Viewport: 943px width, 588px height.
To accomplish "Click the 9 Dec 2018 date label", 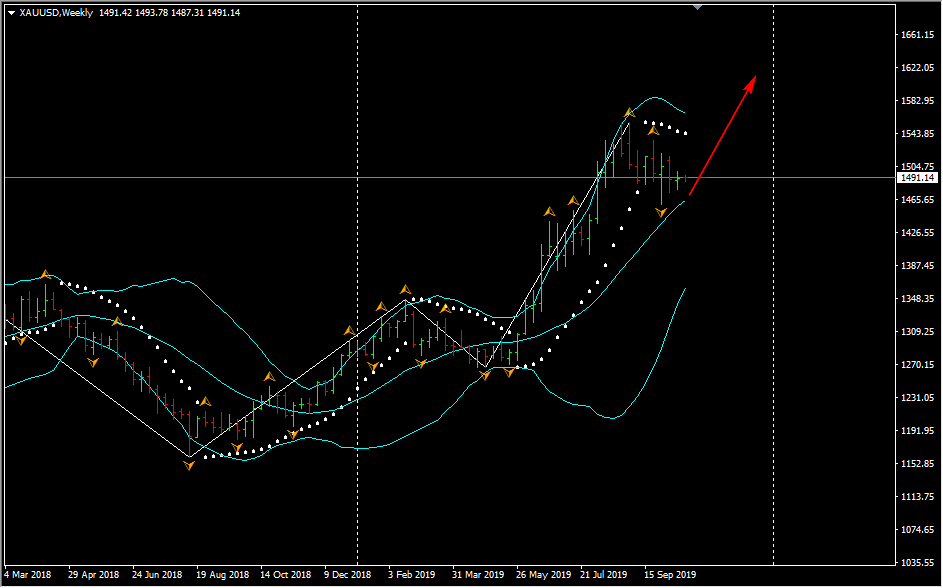I will pyautogui.click(x=348, y=575).
